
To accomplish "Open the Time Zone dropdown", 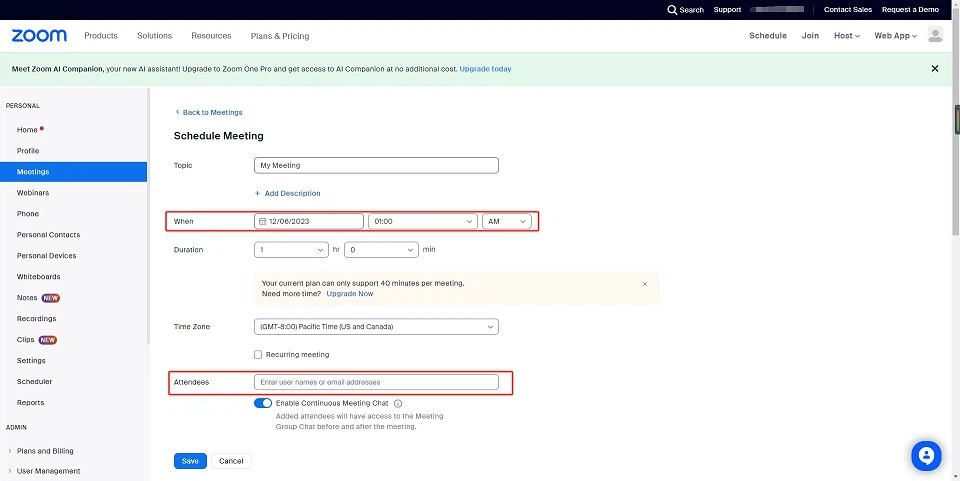I will pos(376,327).
